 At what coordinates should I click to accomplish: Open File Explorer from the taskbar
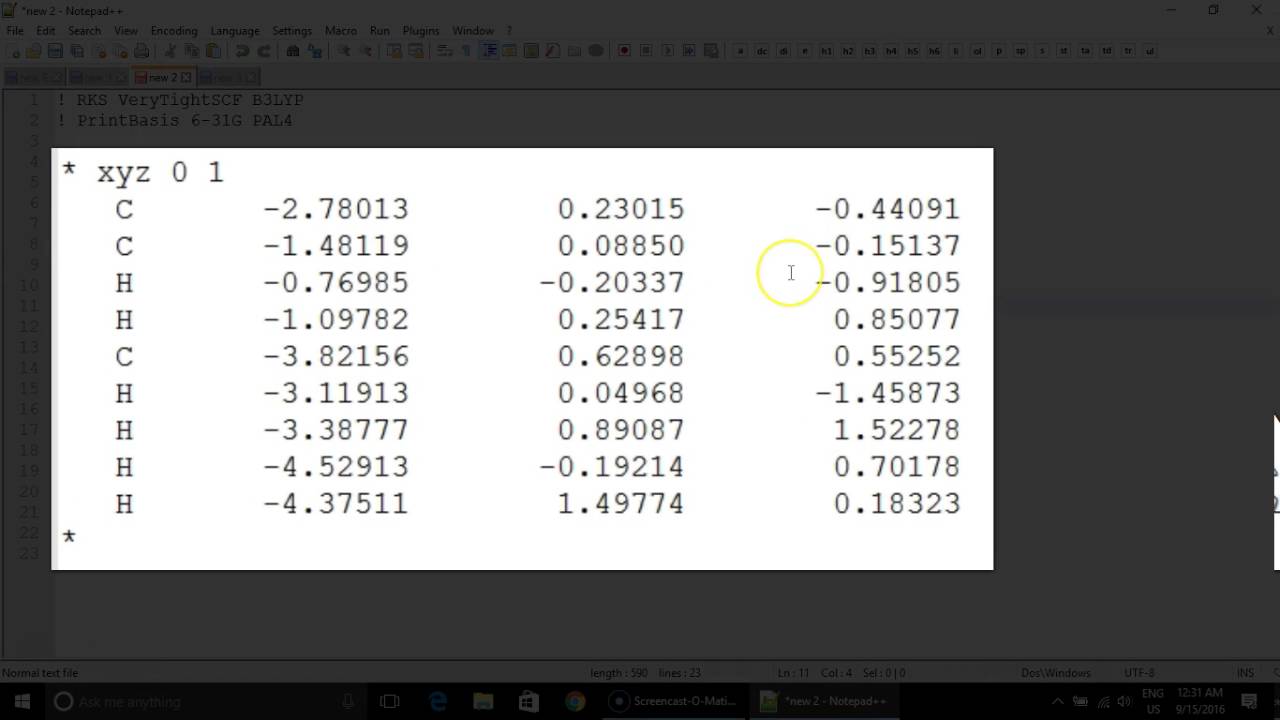483,701
